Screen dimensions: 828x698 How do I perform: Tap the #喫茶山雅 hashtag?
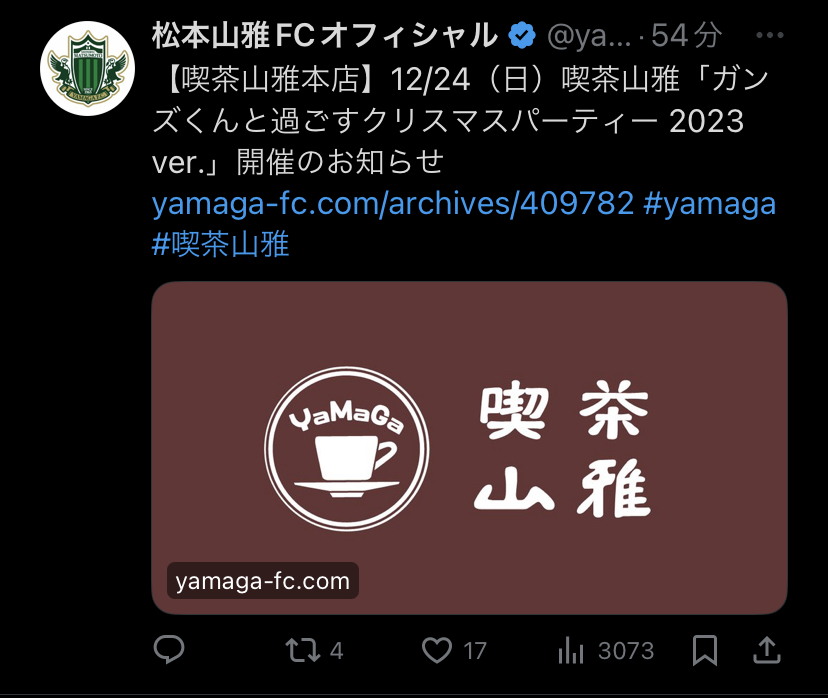(x=221, y=244)
